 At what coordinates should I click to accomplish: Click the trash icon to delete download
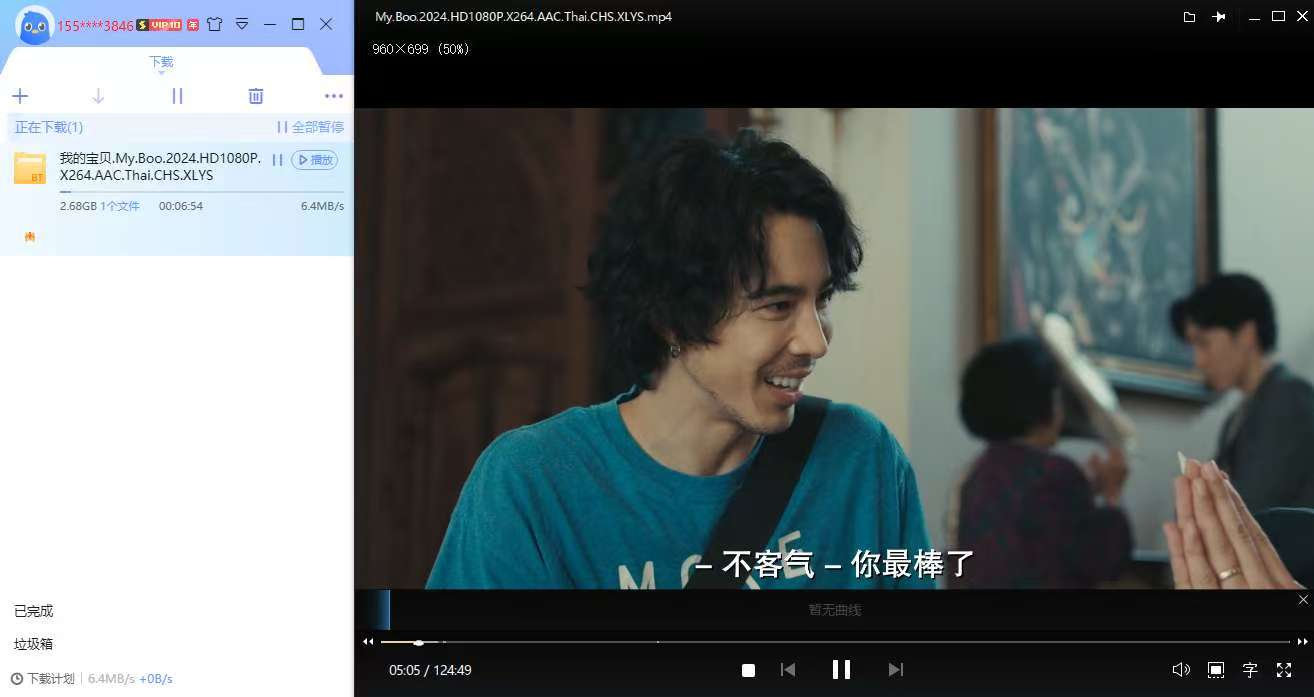point(256,96)
